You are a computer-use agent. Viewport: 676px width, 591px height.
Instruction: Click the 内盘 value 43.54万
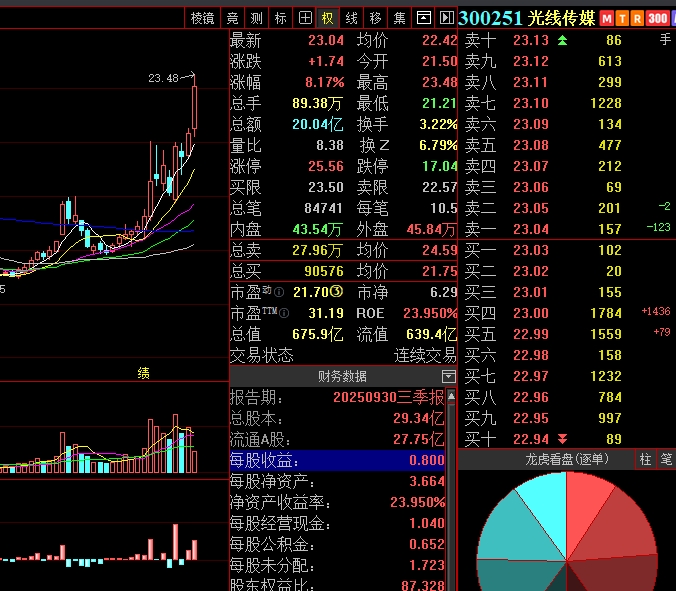pyautogui.click(x=318, y=229)
